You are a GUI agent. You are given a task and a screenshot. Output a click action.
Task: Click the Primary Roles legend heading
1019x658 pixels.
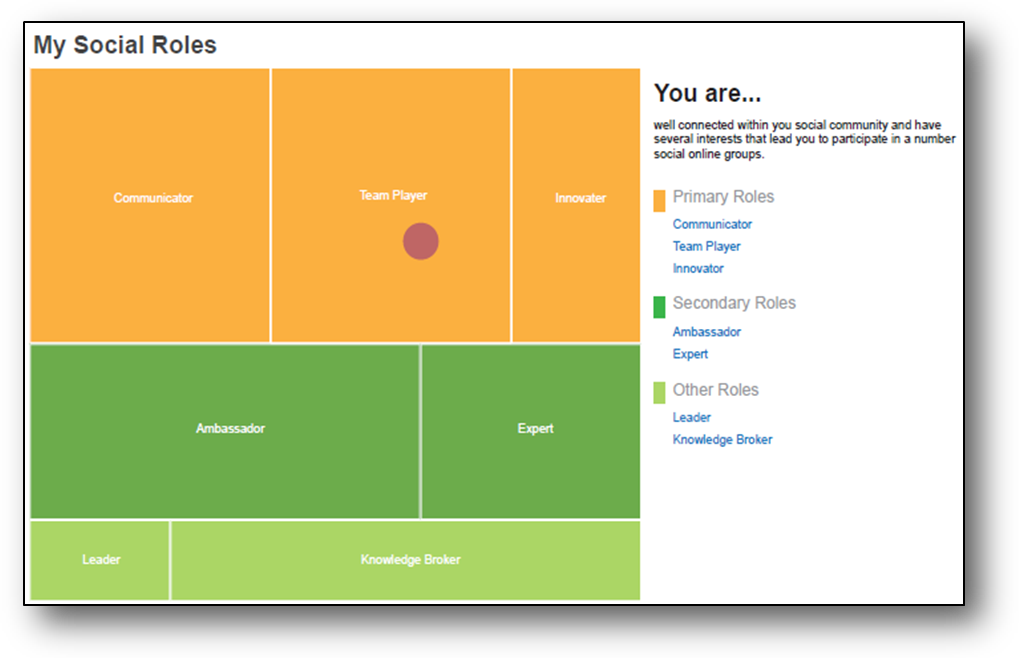[x=723, y=197]
